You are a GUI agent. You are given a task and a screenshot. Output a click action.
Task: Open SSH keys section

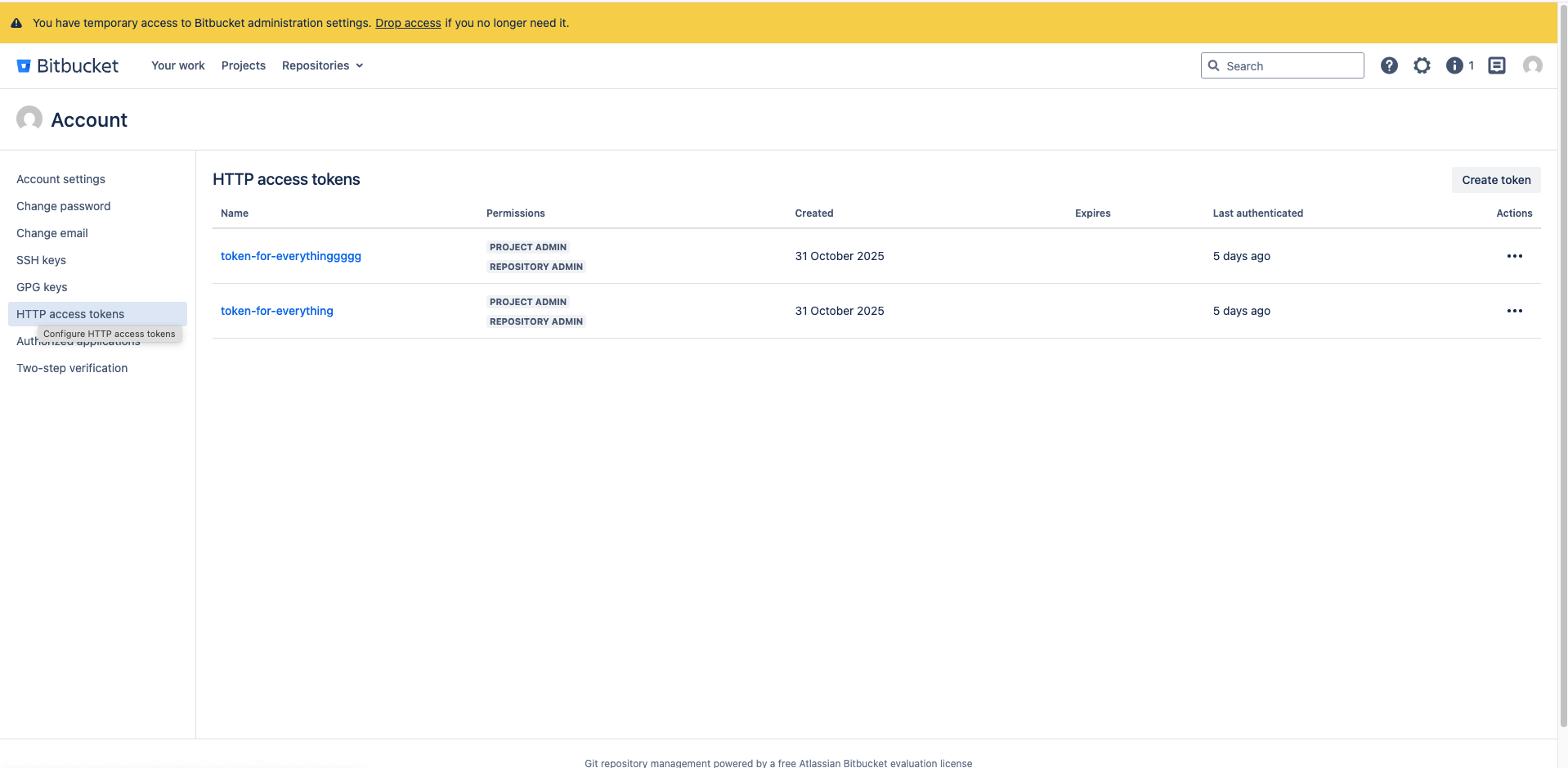click(41, 260)
